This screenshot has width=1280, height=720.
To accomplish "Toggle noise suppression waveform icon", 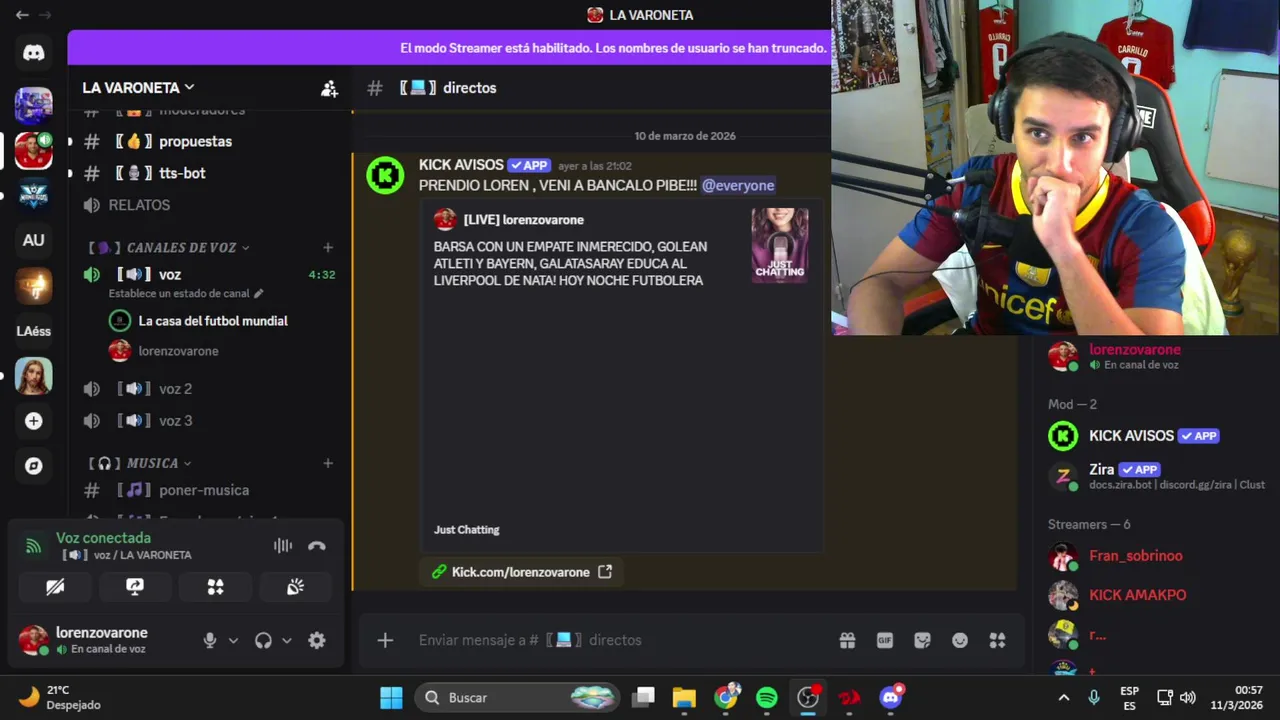I will (283, 546).
